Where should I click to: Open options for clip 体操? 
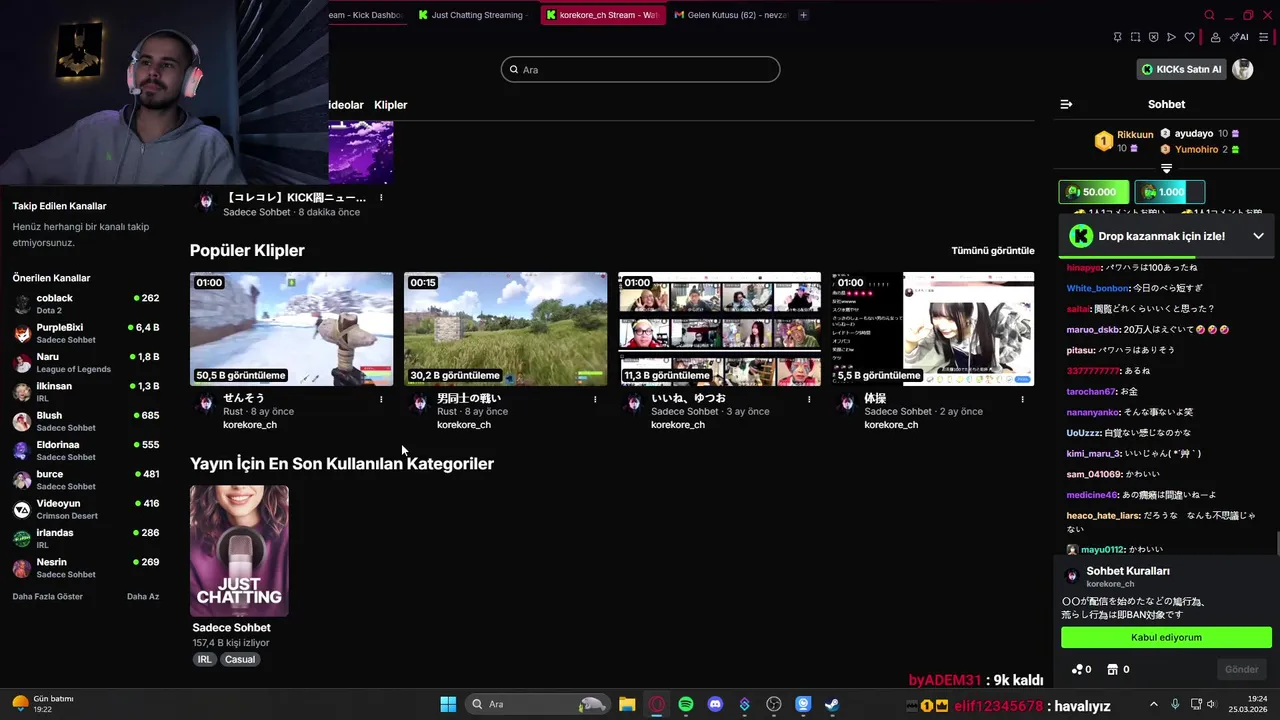(1022, 399)
